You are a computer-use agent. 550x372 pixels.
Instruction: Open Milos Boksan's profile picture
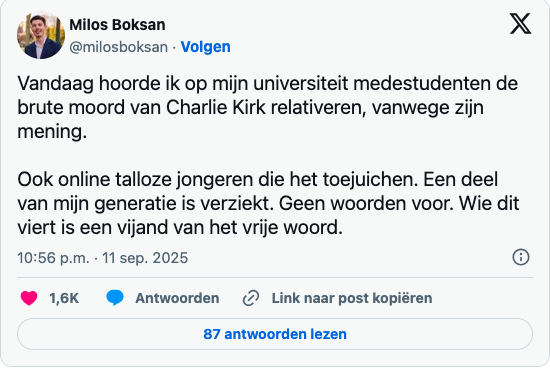(x=41, y=35)
